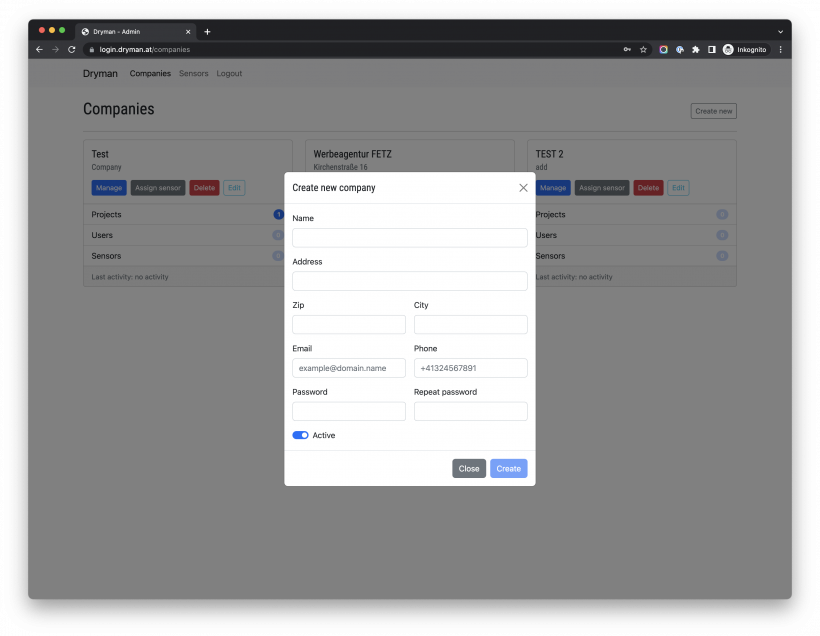
Task: Click the Address input field
Action: pos(409,281)
